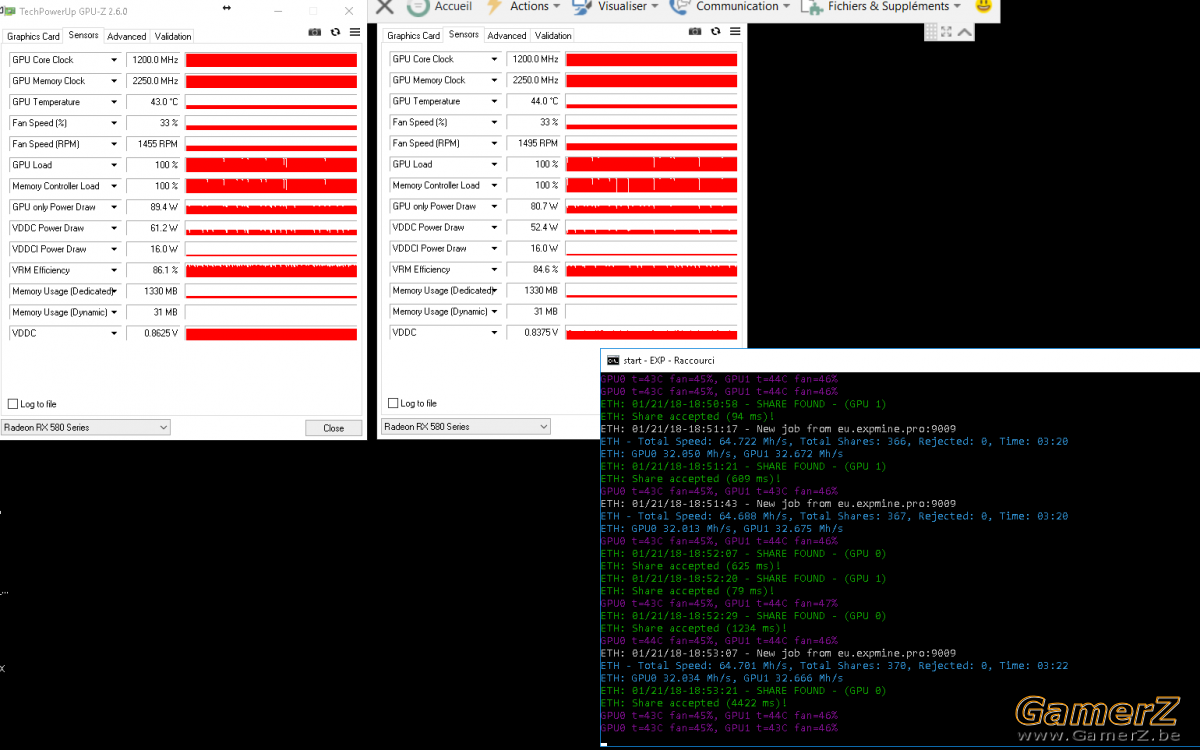Click the 0.8375 V VDDC value
1200x750 pixels.
(534, 332)
